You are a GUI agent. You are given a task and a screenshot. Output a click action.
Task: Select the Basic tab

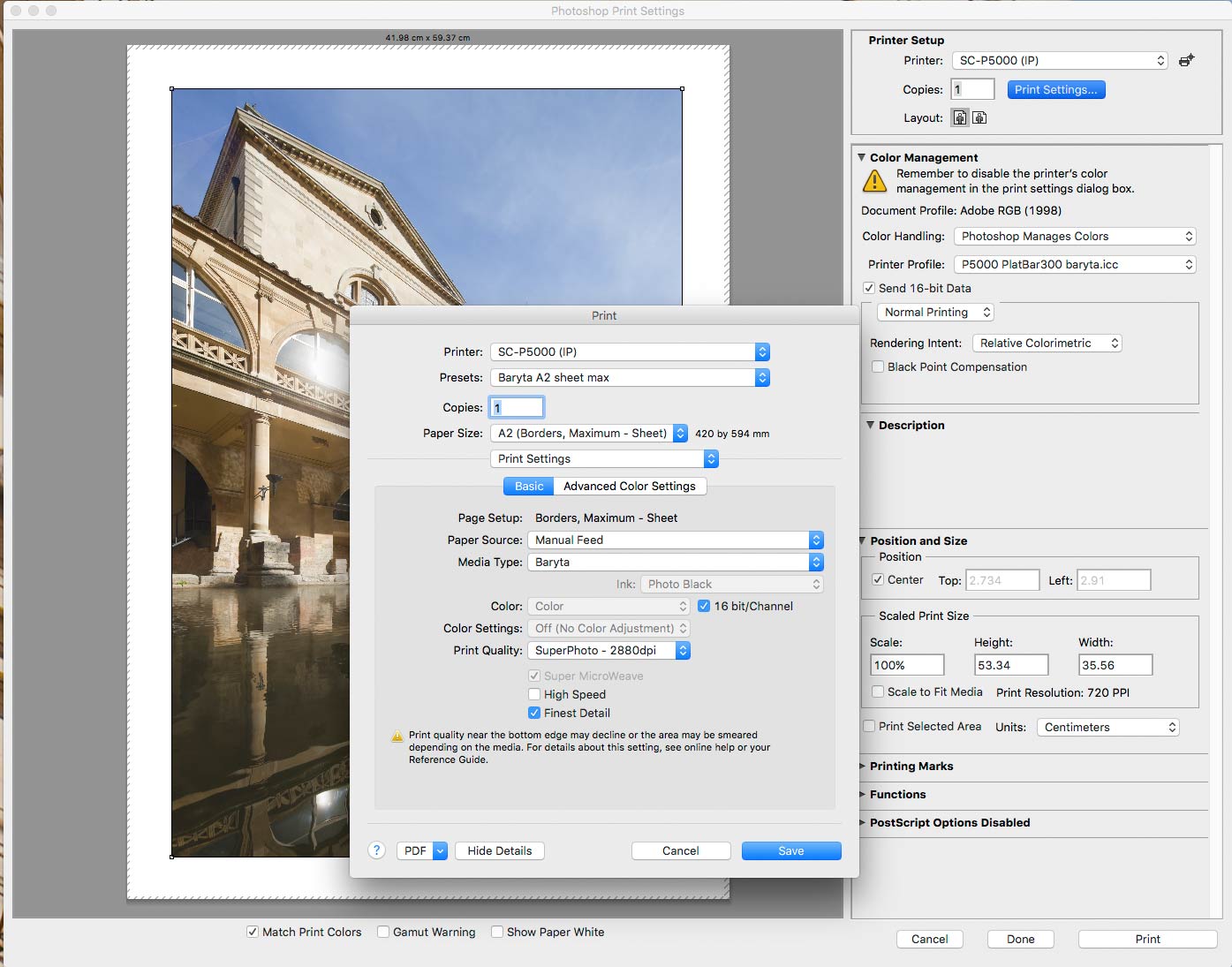coord(529,486)
